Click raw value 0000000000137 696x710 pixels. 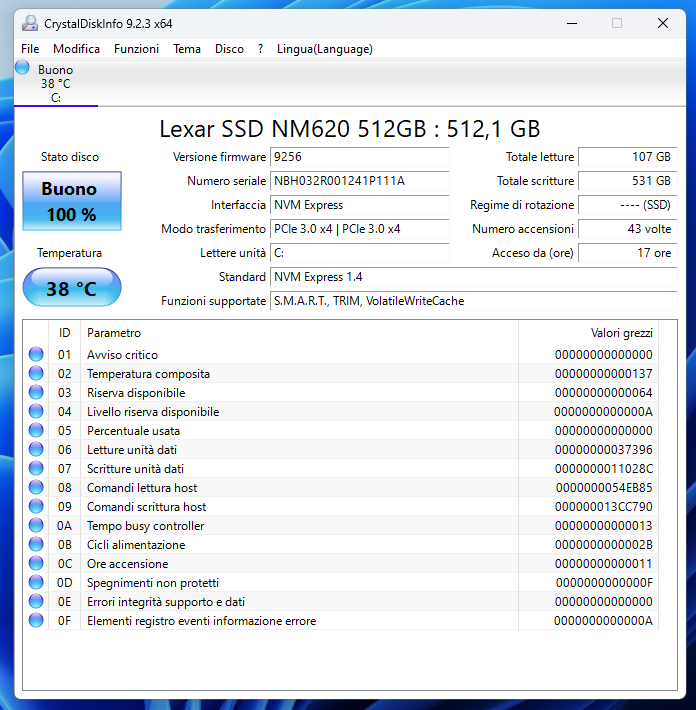pos(604,374)
